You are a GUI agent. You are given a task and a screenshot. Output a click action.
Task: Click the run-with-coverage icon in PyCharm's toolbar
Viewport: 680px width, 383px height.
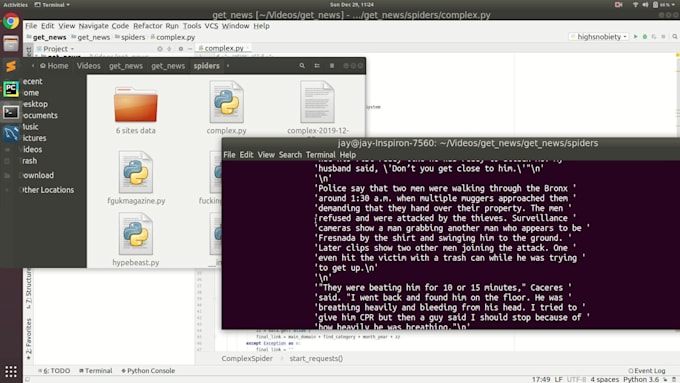point(654,37)
